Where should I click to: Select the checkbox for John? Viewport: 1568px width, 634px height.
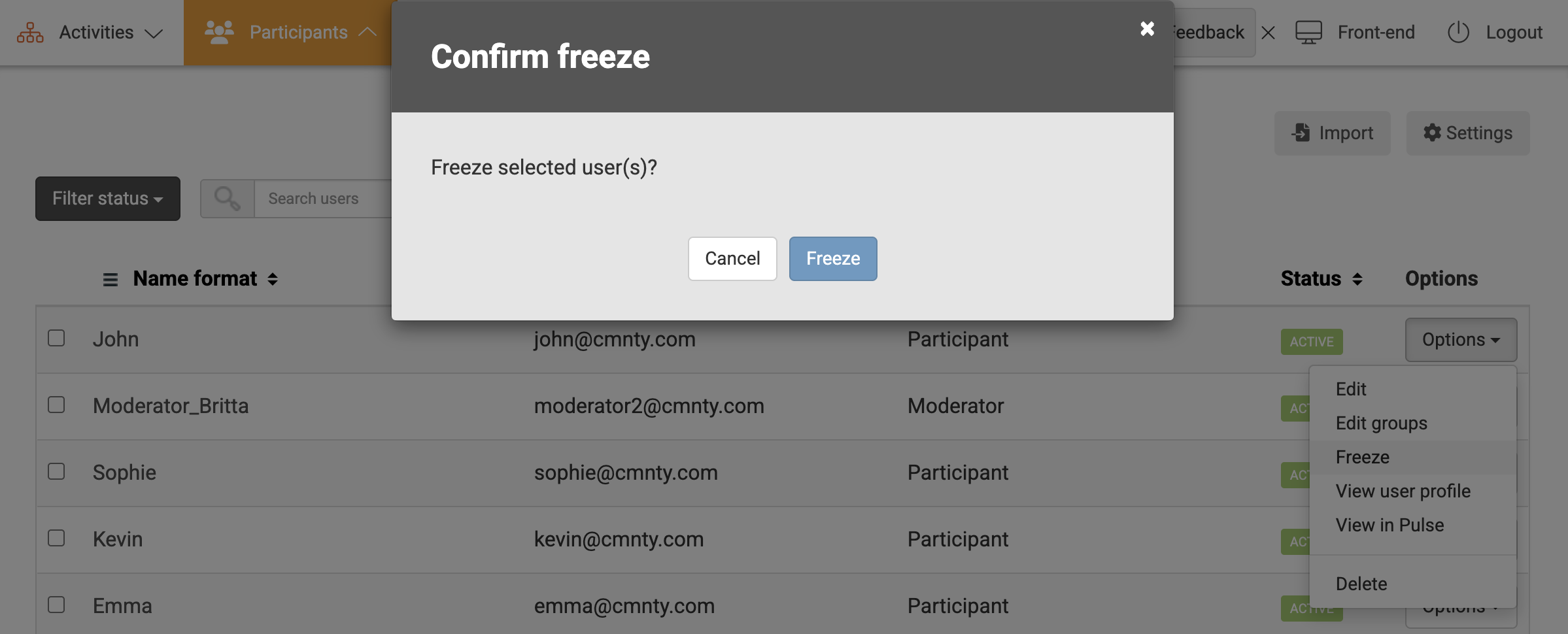[56, 339]
